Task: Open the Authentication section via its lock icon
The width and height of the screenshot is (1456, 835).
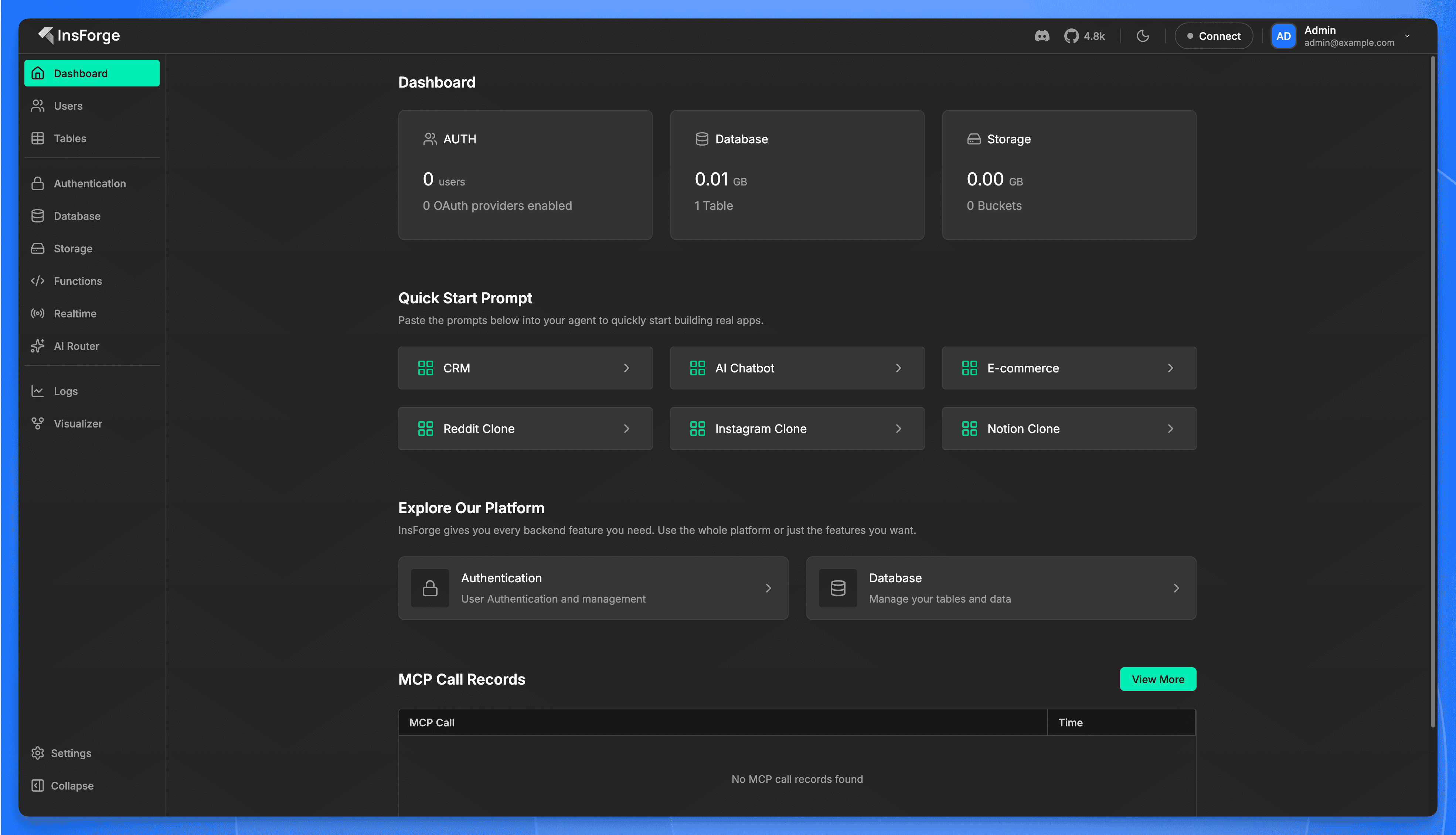Action: tap(37, 183)
